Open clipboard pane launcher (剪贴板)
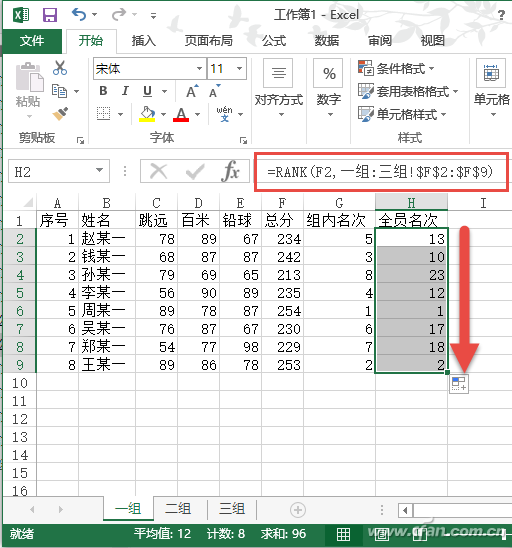Screen dimensions: 512x548 [80, 140]
